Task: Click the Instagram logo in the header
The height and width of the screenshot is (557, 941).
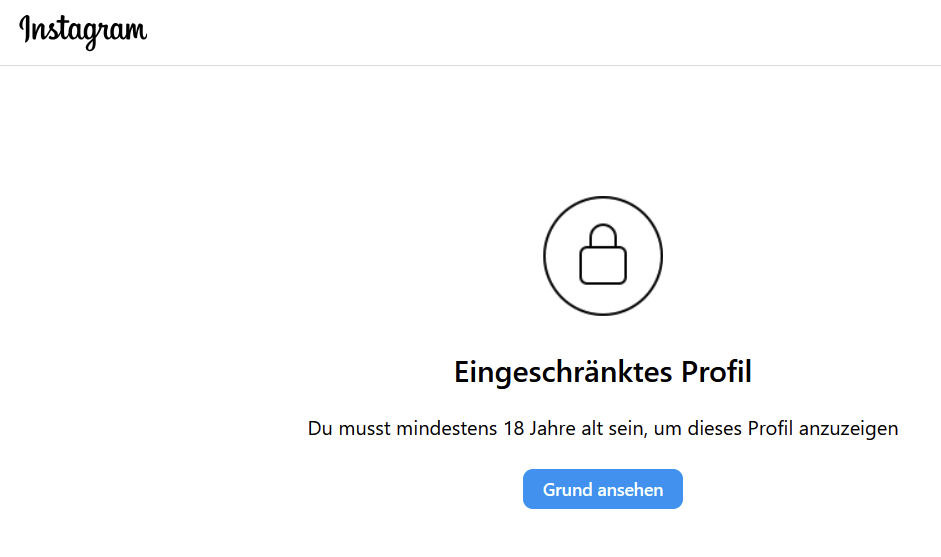Action: 83,31
